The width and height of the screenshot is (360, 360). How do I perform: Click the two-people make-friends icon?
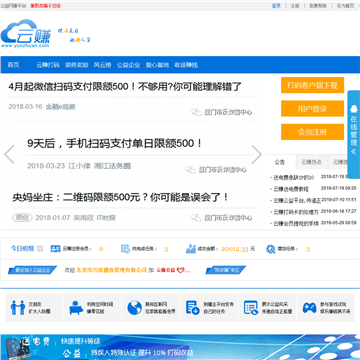pyautogui.click(x=18, y=308)
